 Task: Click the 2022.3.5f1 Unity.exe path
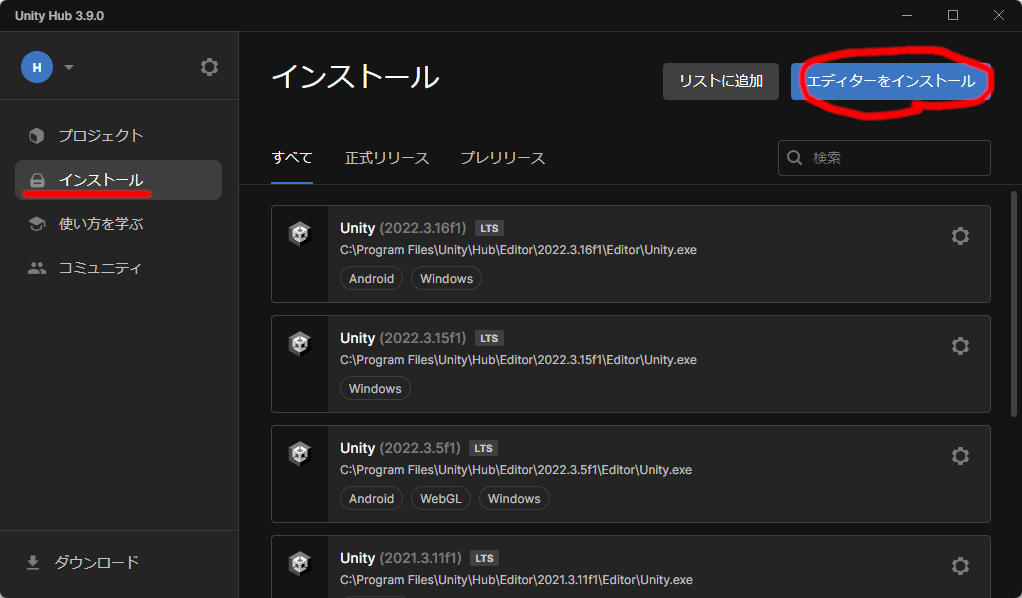(x=516, y=470)
